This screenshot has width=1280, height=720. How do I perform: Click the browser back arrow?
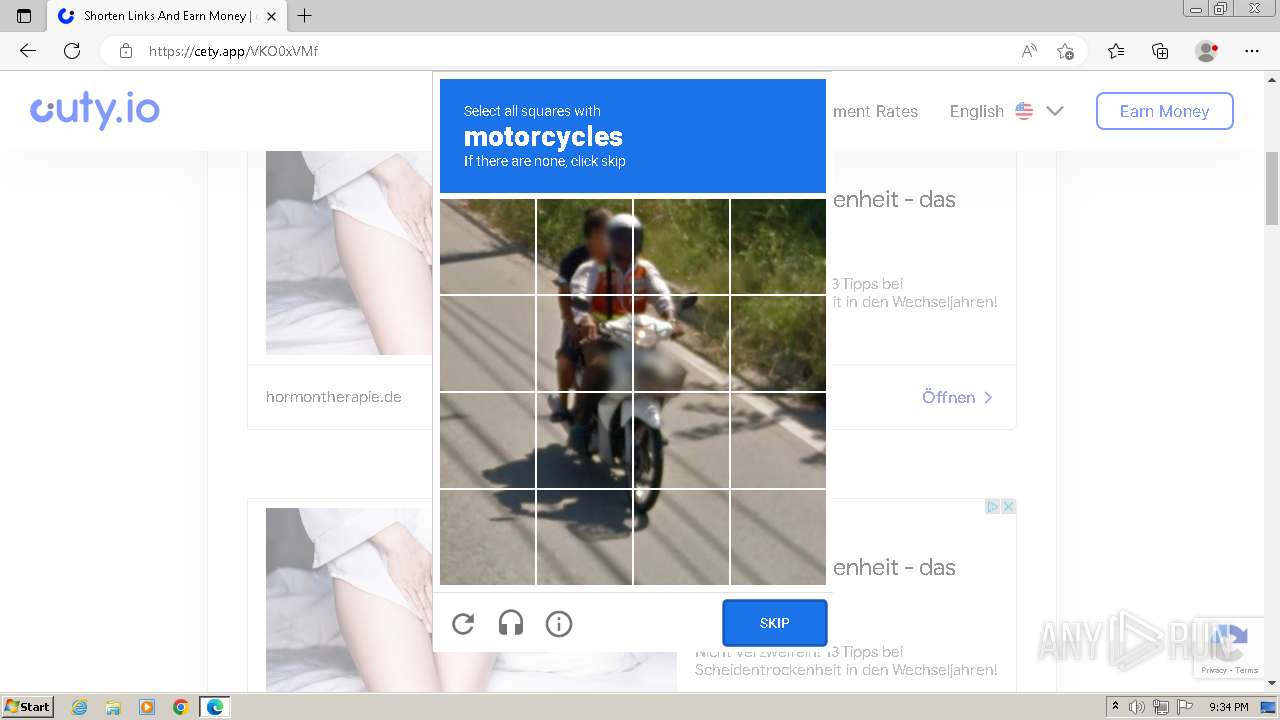(x=28, y=51)
